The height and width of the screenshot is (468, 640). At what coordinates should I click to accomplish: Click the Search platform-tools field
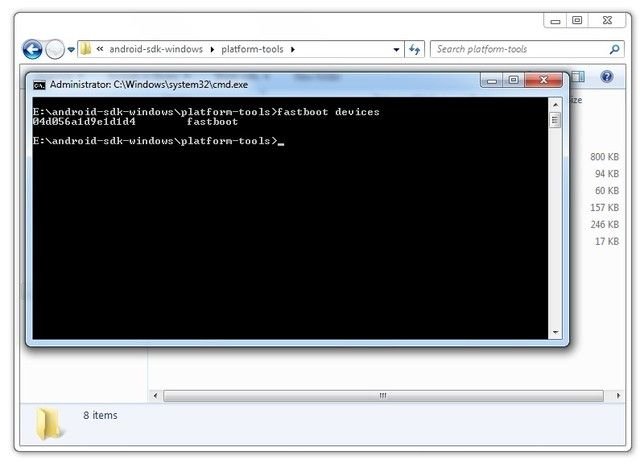pos(527,49)
